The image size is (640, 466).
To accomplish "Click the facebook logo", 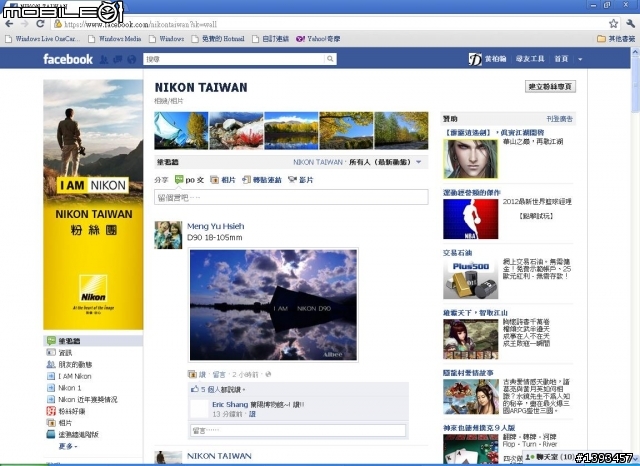I will click(x=68, y=59).
